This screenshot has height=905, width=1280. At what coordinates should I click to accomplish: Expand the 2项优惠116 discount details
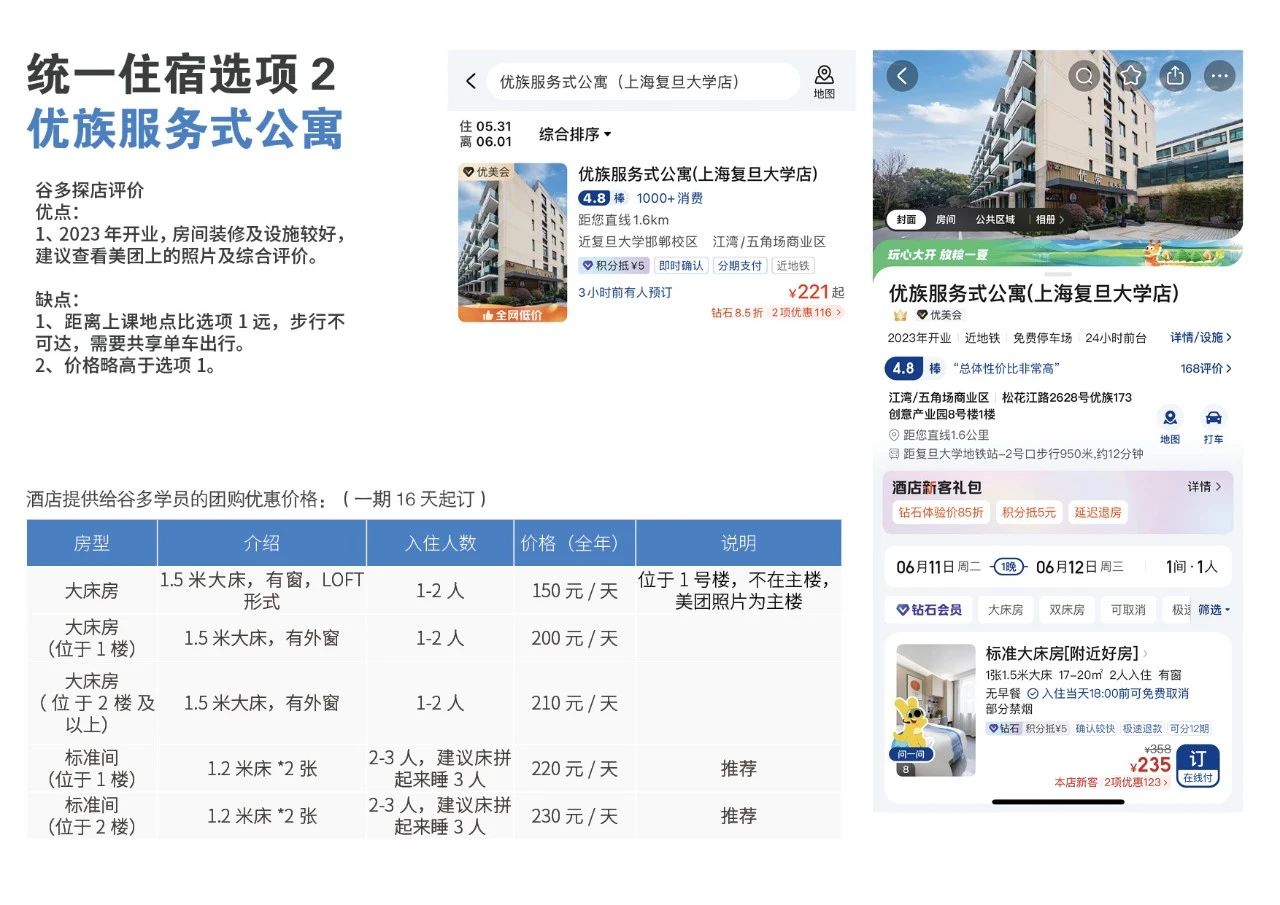806,313
